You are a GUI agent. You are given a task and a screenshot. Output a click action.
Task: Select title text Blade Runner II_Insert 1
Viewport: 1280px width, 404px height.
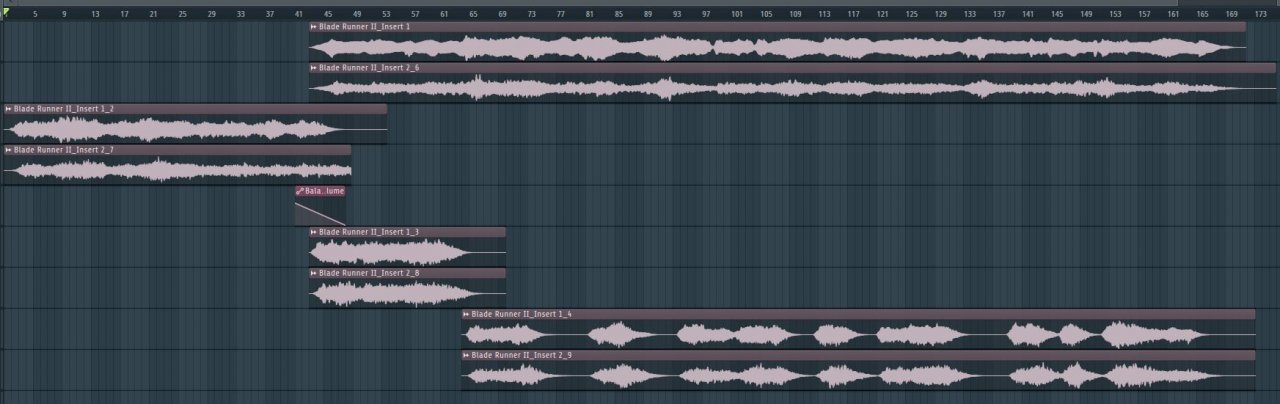pos(364,26)
